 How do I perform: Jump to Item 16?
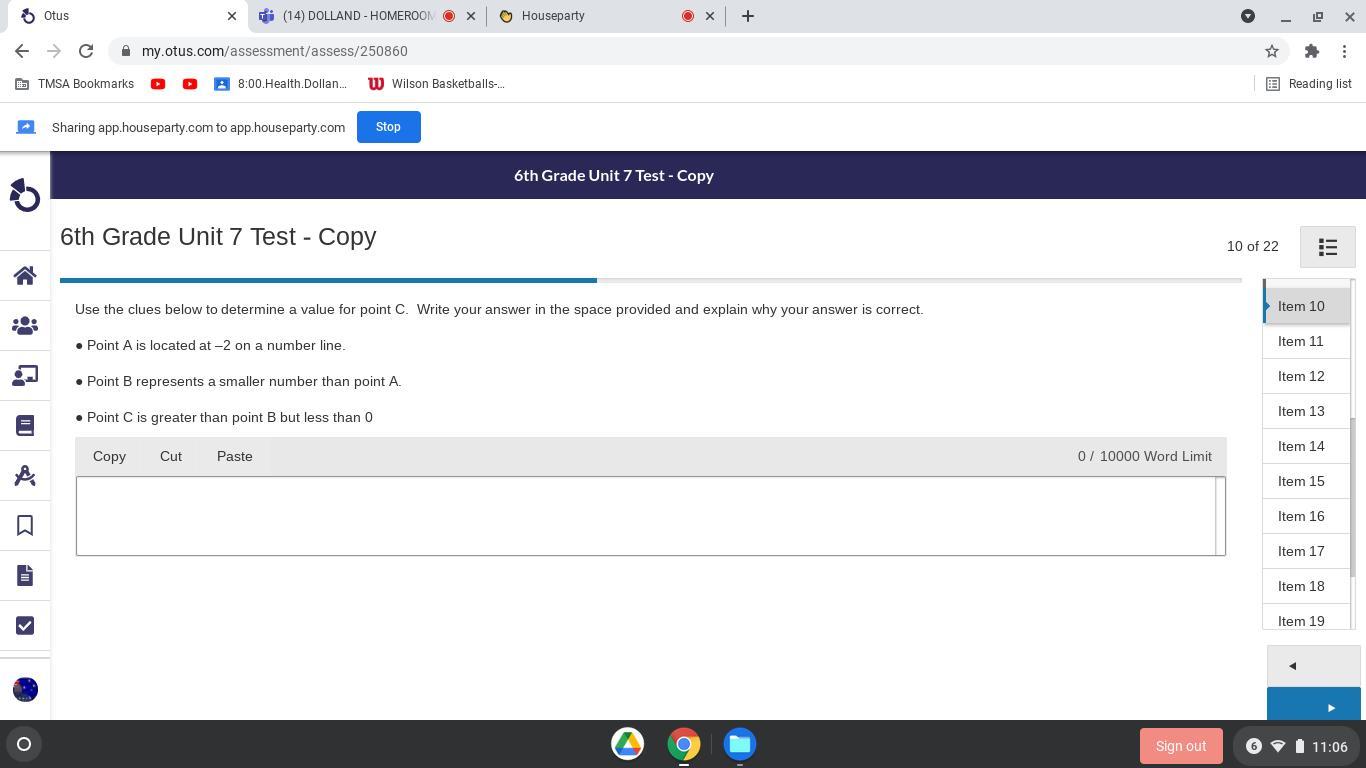pos(1307,516)
